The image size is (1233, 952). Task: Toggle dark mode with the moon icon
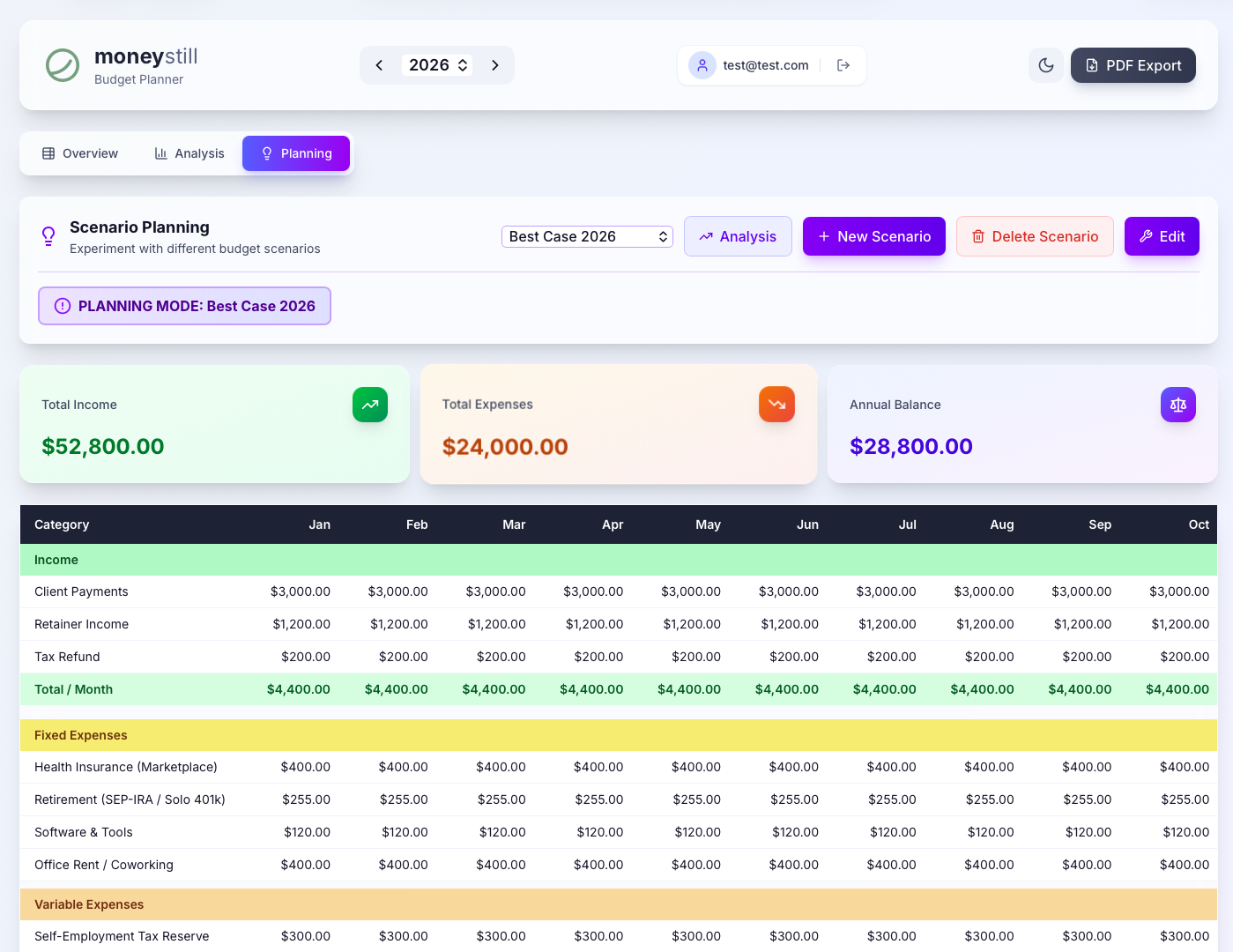point(1046,65)
